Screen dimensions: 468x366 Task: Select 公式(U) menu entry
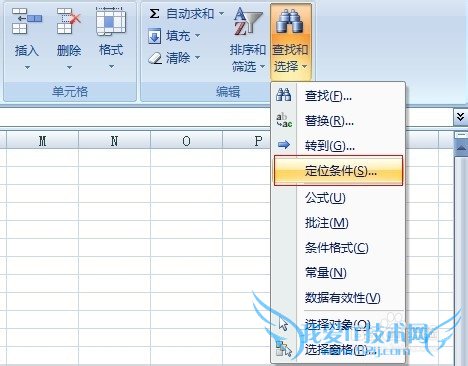[339, 198]
